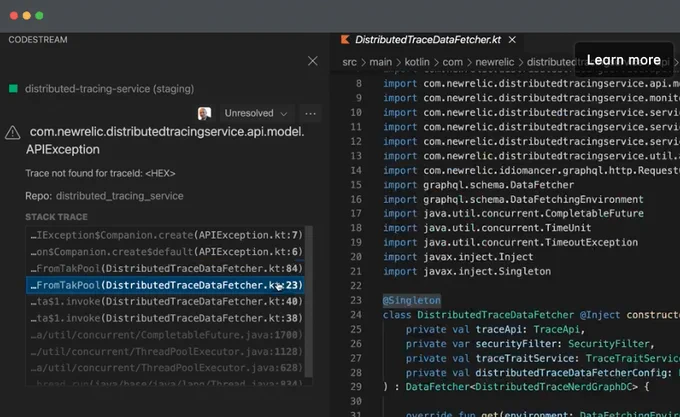This screenshot has width=680, height=417.
Task: Click import javax.inject.Inject line
Action: click(x=458, y=257)
